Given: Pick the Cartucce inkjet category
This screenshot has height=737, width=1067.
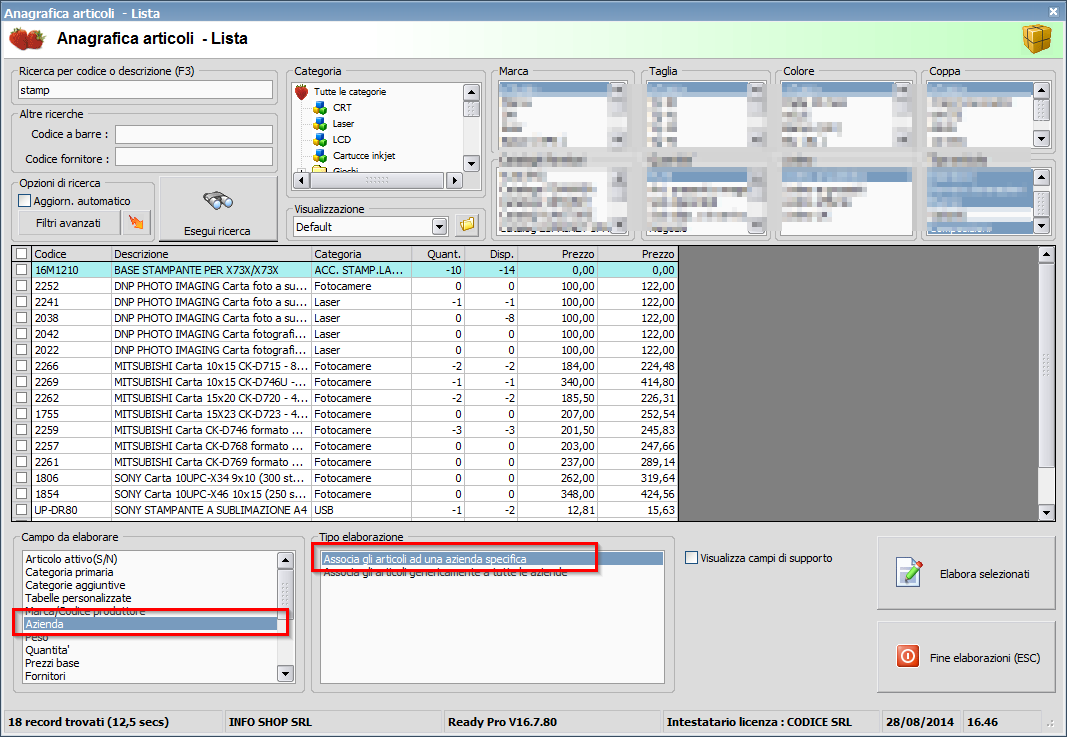Looking at the screenshot, I should (x=364, y=156).
